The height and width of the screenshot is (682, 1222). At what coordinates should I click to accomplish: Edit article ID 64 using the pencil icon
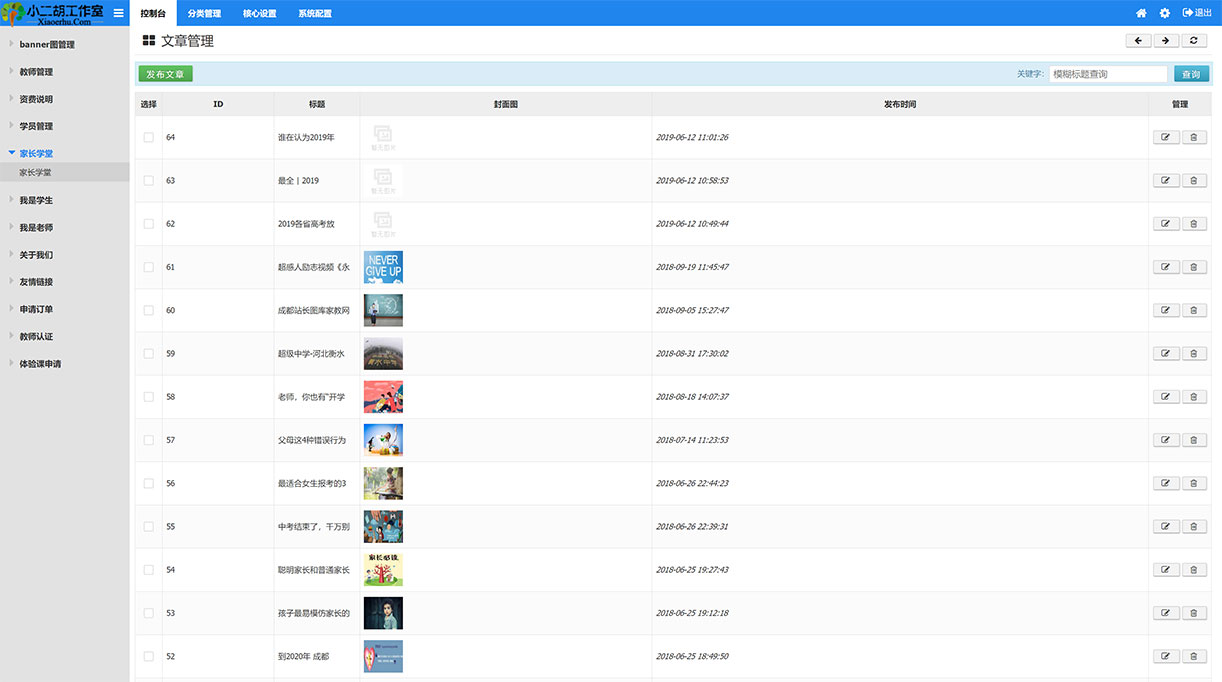(1165, 137)
